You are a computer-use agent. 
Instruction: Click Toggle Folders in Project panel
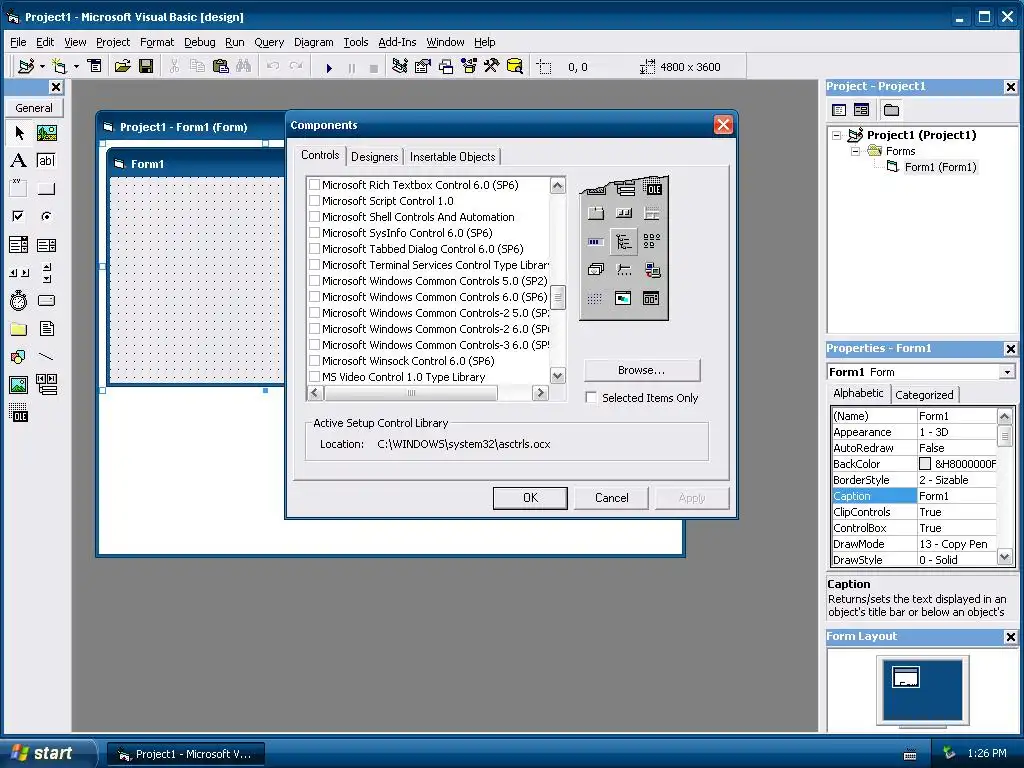(891, 110)
